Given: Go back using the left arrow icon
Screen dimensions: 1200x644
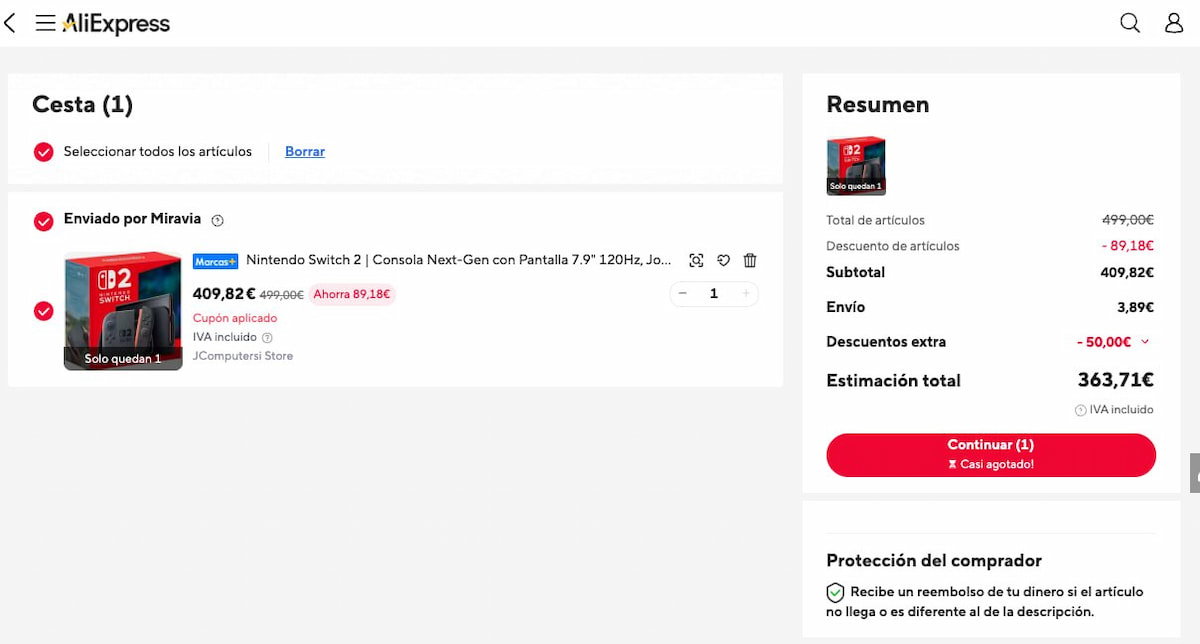Looking at the screenshot, I should tap(10, 23).
